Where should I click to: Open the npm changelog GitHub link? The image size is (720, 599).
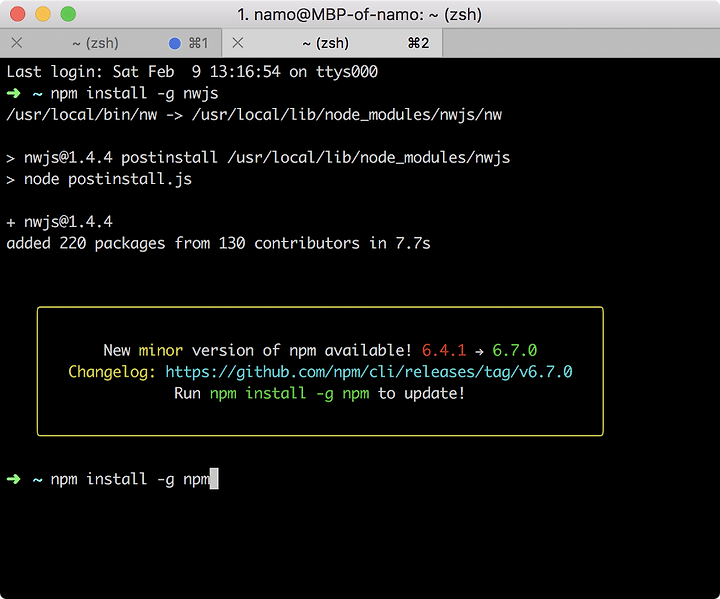tap(369, 372)
